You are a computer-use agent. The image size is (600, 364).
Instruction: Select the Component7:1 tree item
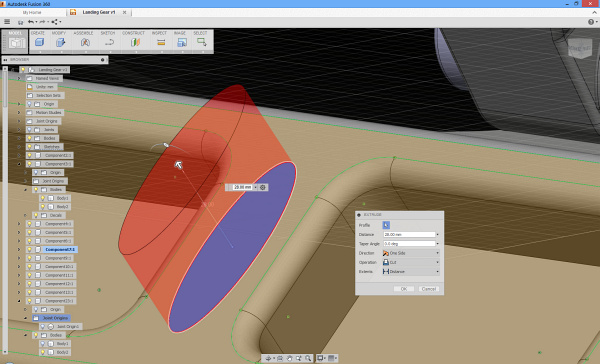click(60, 250)
